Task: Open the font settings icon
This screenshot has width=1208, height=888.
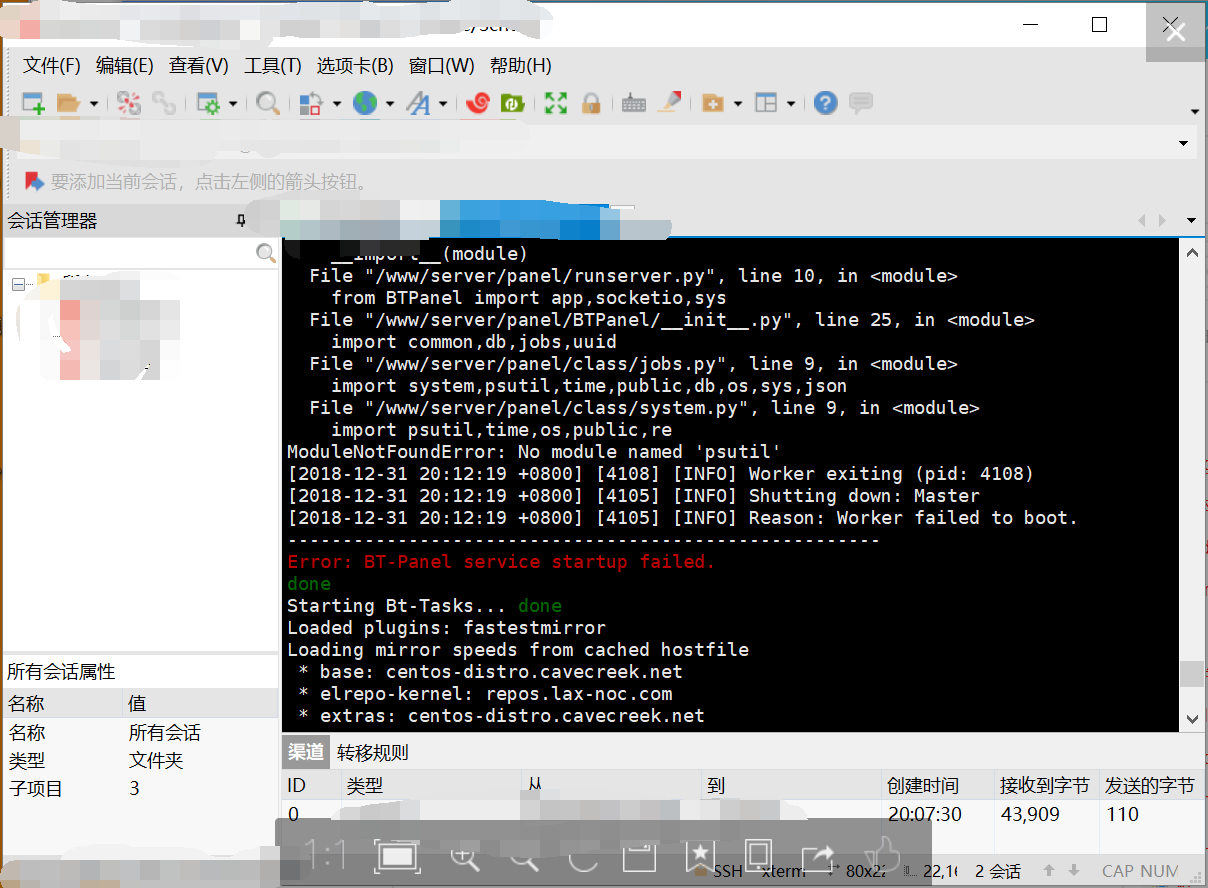Action: click(x=419, y=103)
